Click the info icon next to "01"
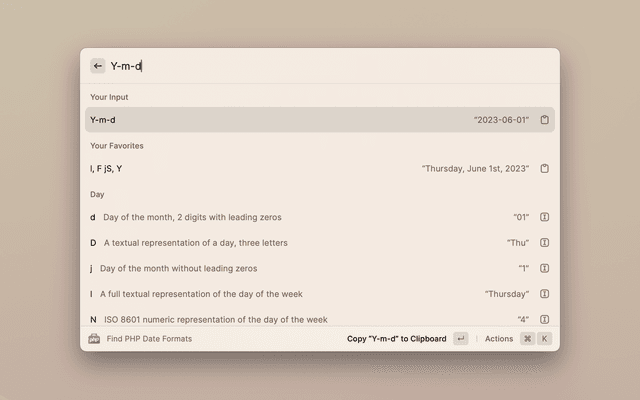This screenshot has width=640, height=400. [545, 217]
